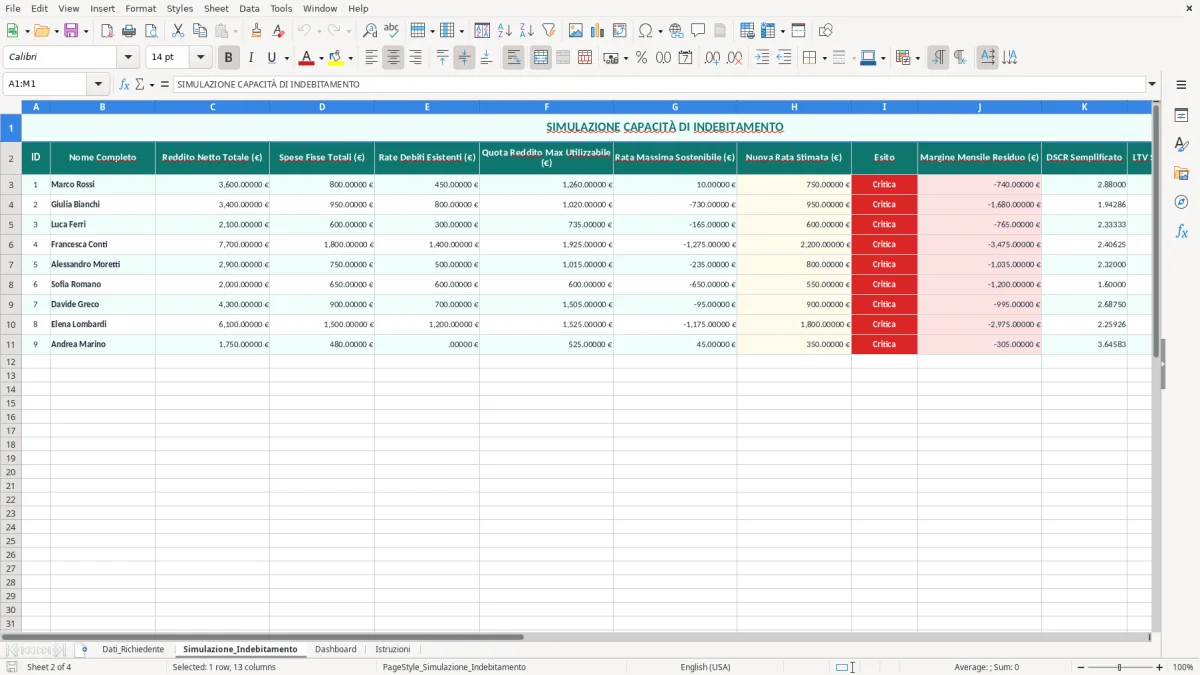Viewport: 1200px width, 675px height.
Task: Switch to Dashboard sheet tab
Action: [336, 649]
